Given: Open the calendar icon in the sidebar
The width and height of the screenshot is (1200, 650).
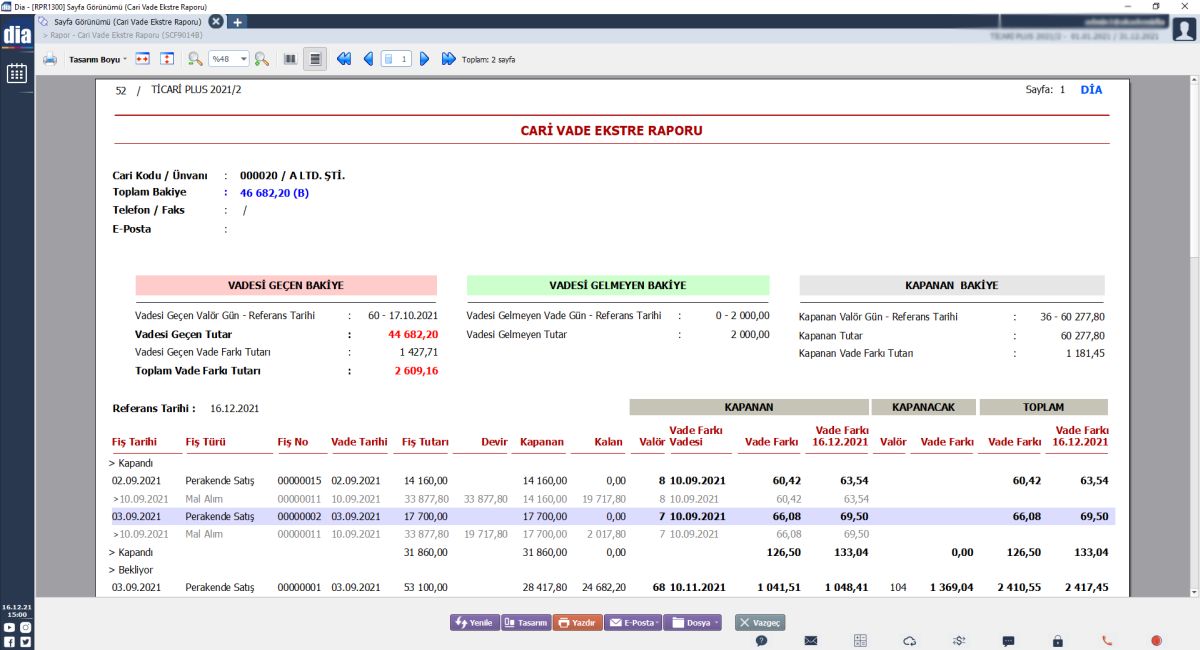Looking at the screenshot, I should [x=16, y=73].
